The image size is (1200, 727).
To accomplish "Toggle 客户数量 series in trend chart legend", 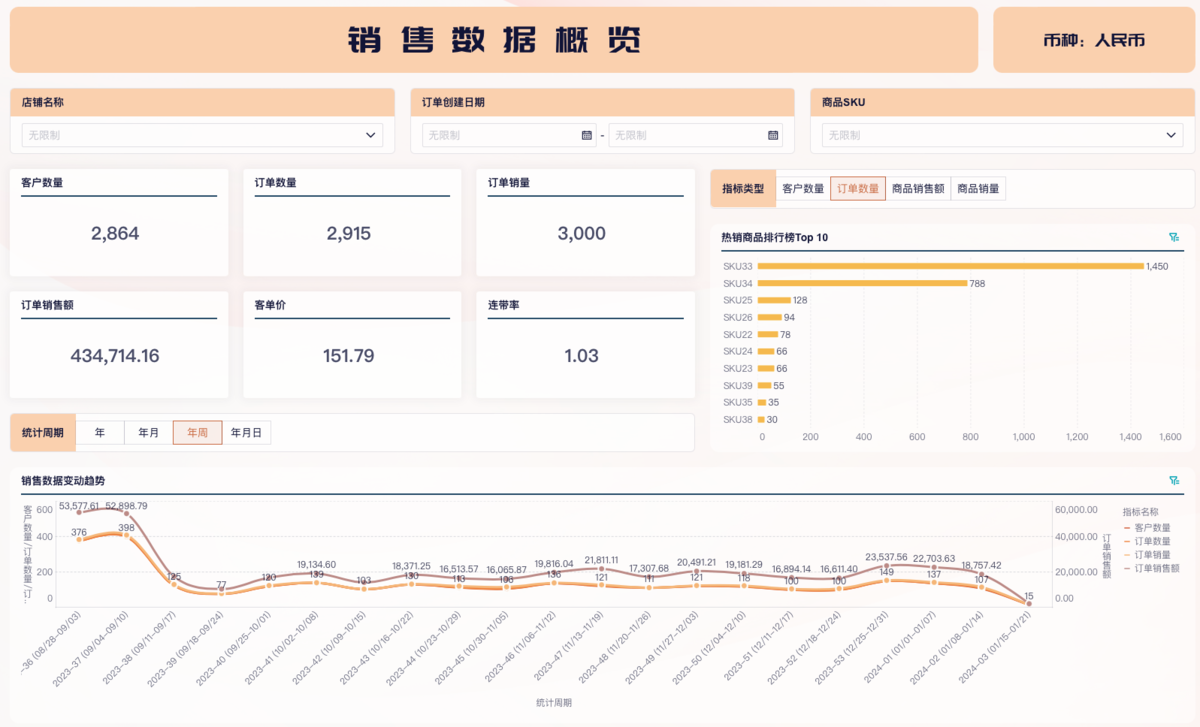I will pos(1152,527).
